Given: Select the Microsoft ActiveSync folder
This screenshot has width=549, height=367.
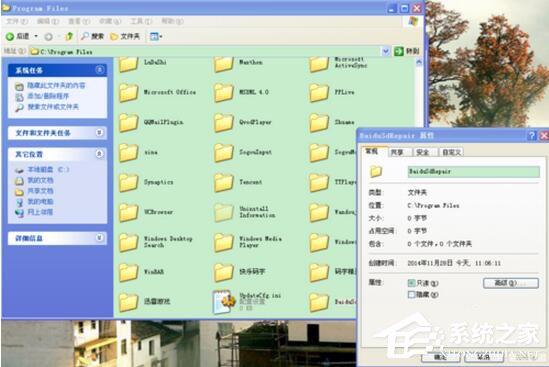Looking at the screenshot, I should coord(338,63).
